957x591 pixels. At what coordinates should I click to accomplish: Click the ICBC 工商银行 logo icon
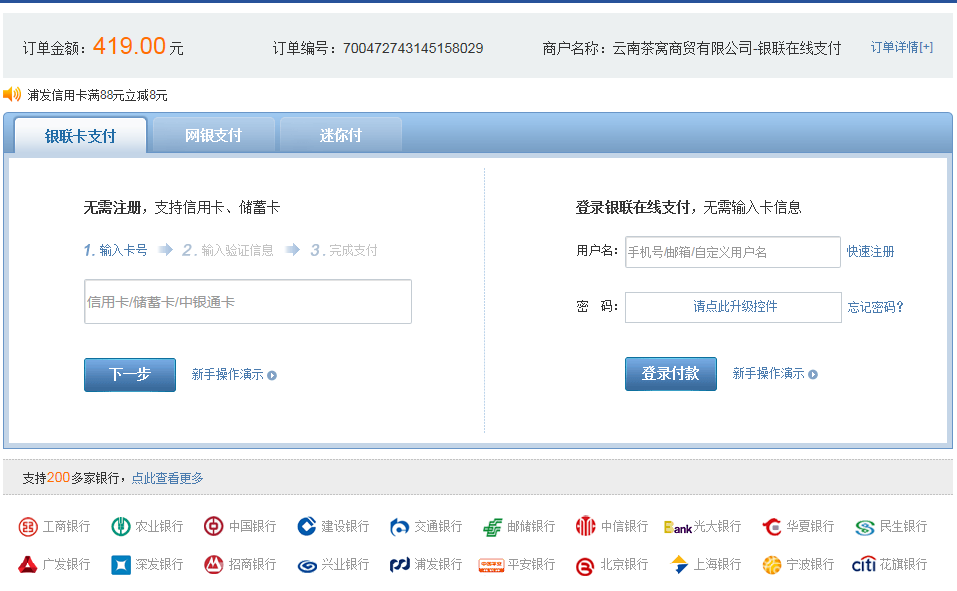(x=27, y=526)
